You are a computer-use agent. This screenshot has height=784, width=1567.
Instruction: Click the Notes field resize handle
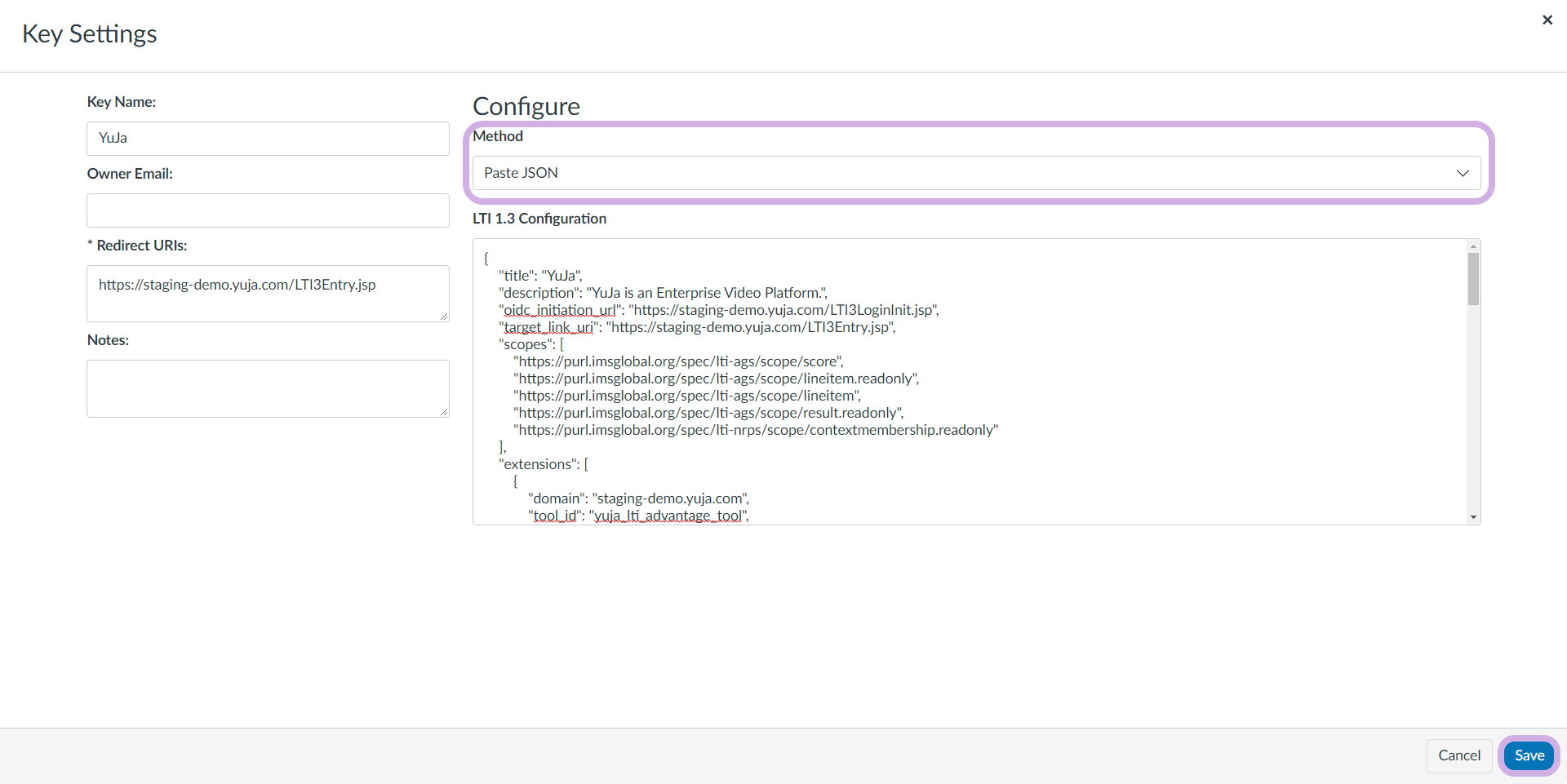click(x=444, y=412)
